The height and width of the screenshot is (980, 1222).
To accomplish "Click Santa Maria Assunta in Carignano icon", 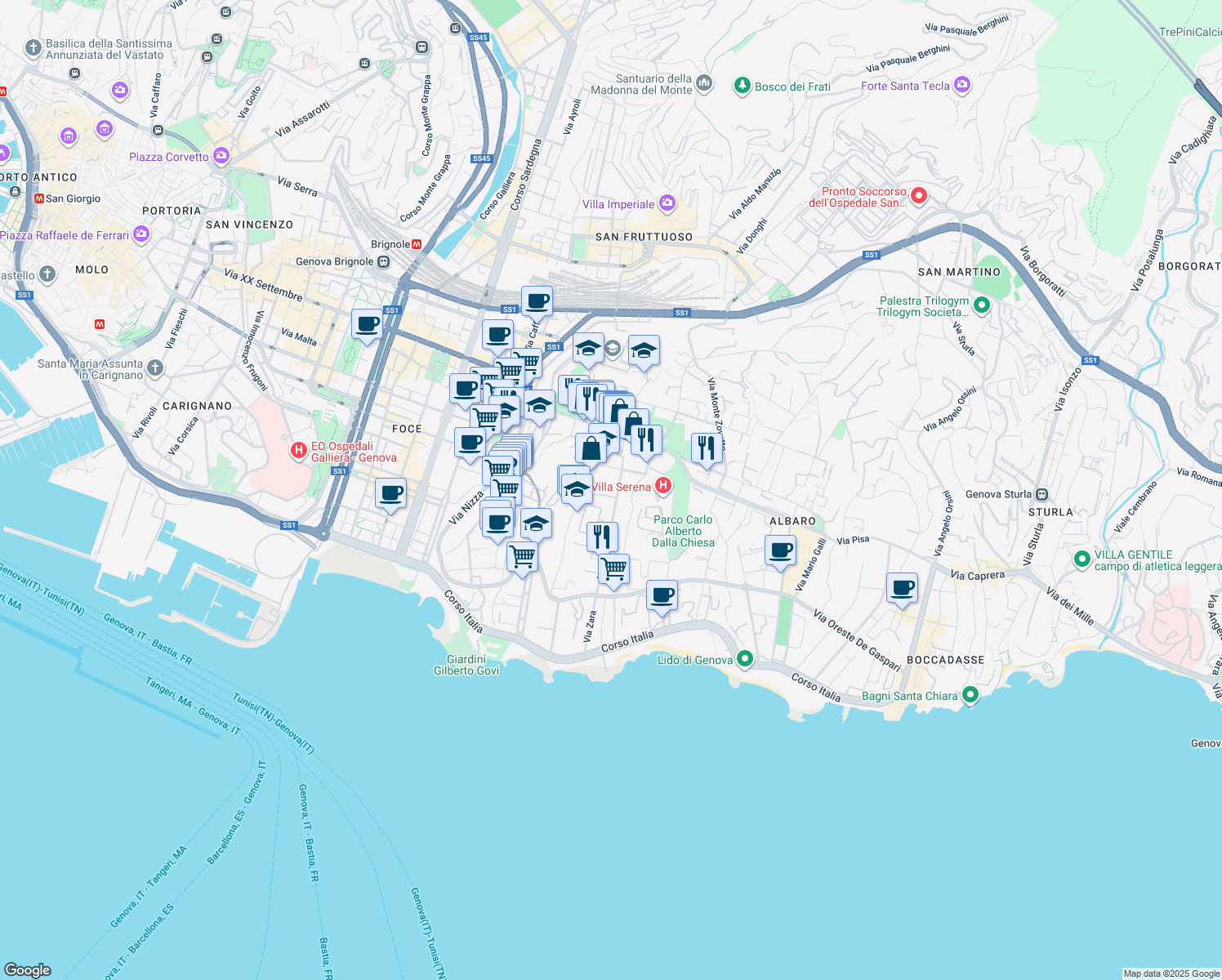I will [154, 368].
